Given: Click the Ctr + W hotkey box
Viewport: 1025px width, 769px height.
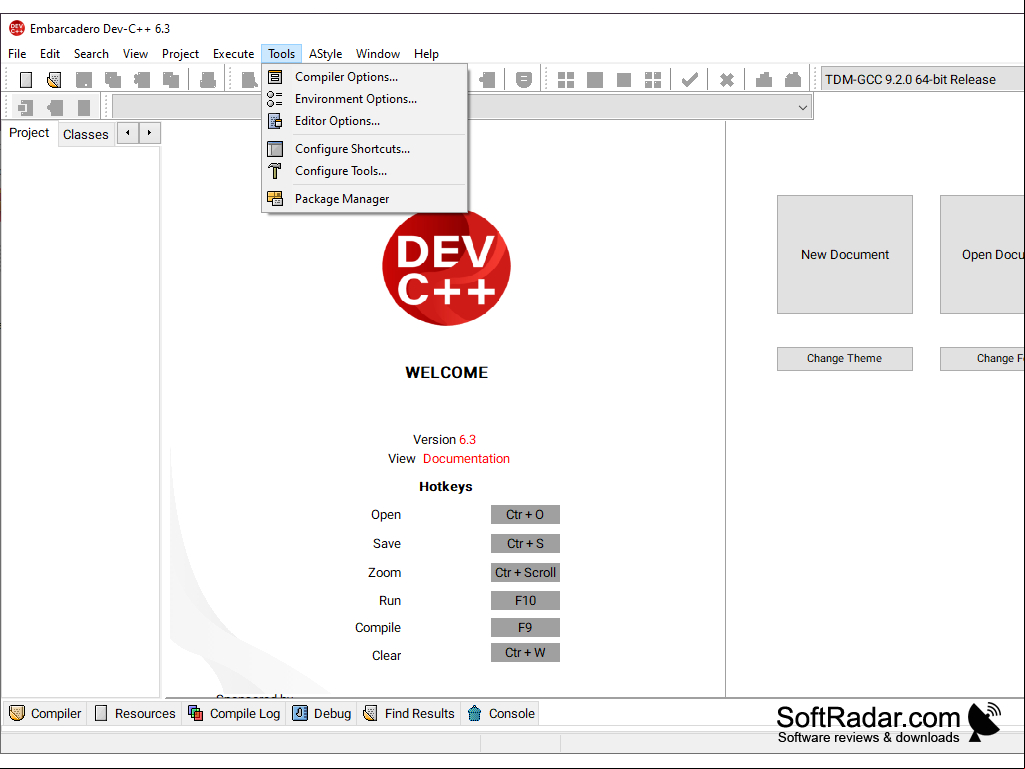Looking at the screenshot, I should coord(525,653).
